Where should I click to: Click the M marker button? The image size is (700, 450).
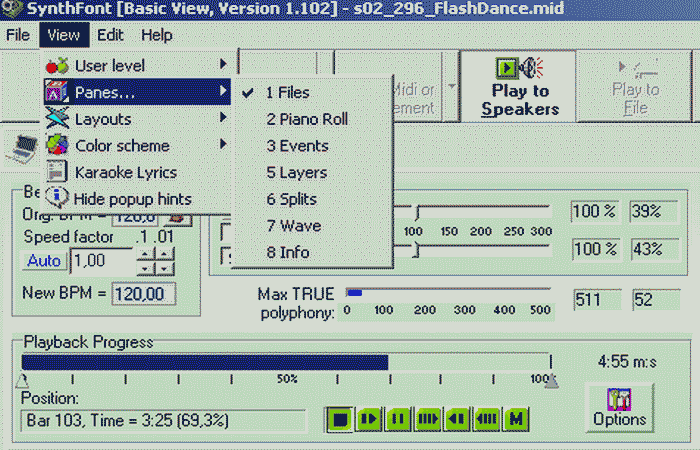pyautogui.click(x=517, y=417)
